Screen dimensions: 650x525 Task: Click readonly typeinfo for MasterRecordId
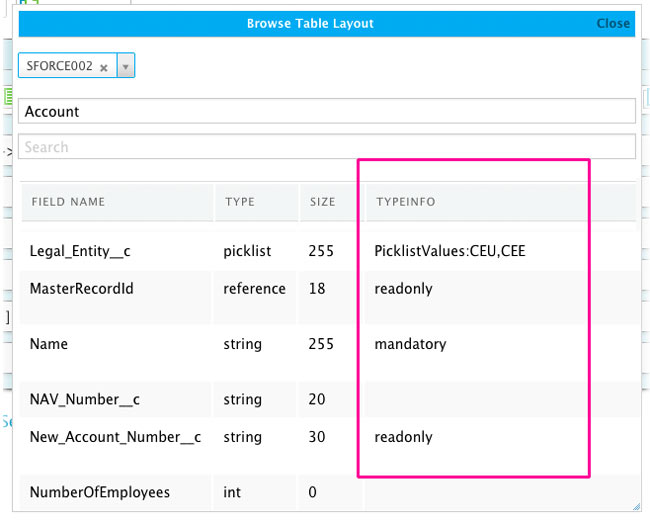403,289
